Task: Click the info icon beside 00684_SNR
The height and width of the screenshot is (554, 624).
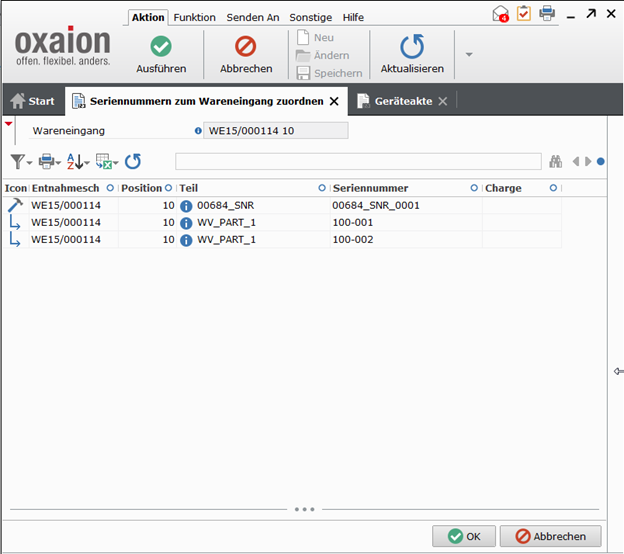Action: click(186, 205)
